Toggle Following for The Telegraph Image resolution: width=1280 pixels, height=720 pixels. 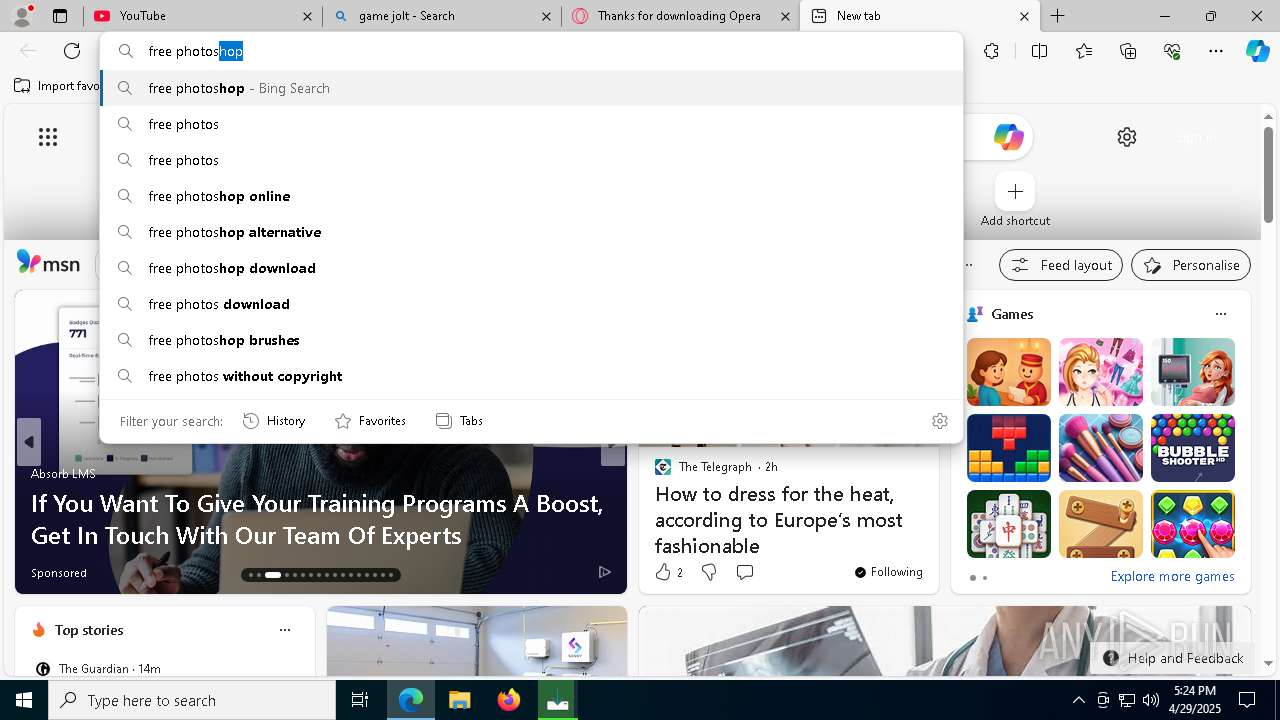[888, 572]
